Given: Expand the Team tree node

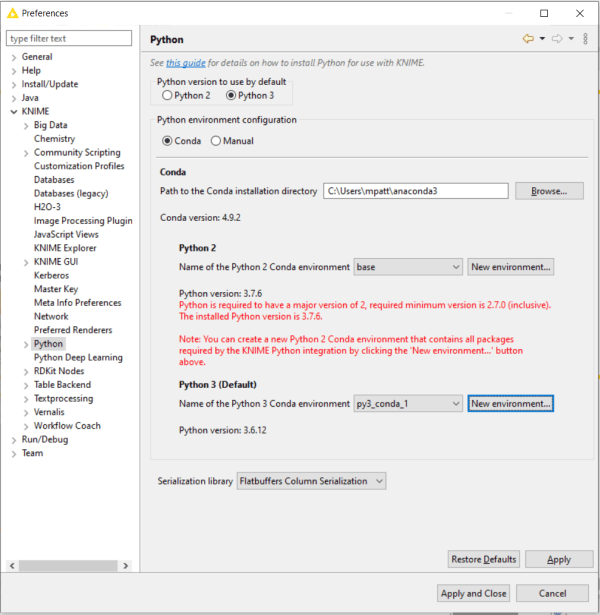Looking at the screenshot, I should (14, 454).
